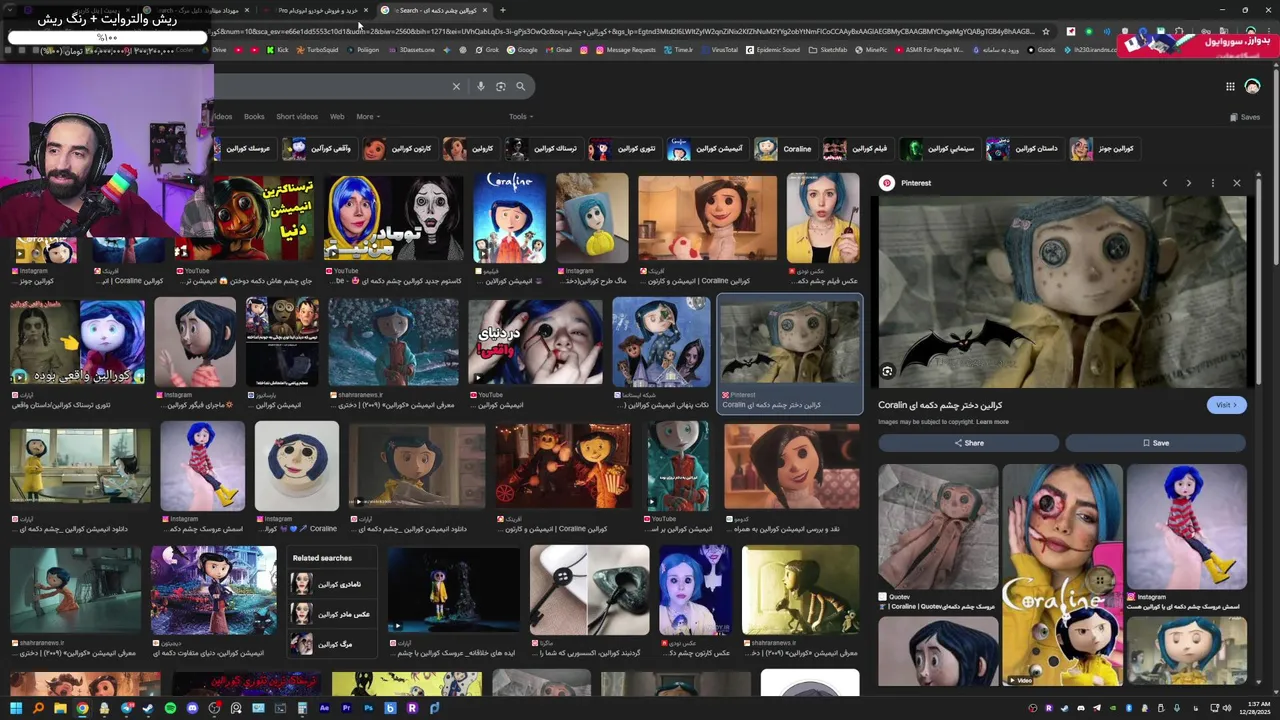Image resolution: width=1280 pixels, height=720 pixels.
Task: Open the Windows Start menu
Action: (16, 709)
